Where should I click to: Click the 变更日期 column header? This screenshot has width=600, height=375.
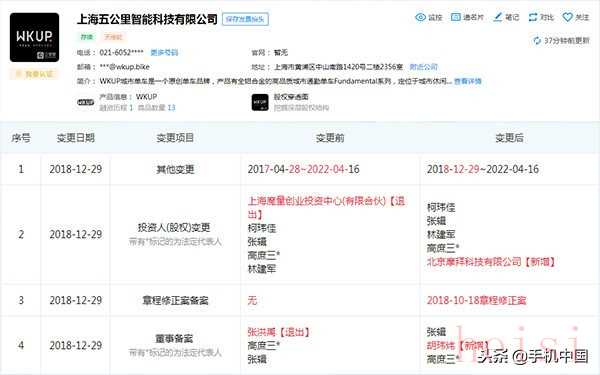click(76, 138)
